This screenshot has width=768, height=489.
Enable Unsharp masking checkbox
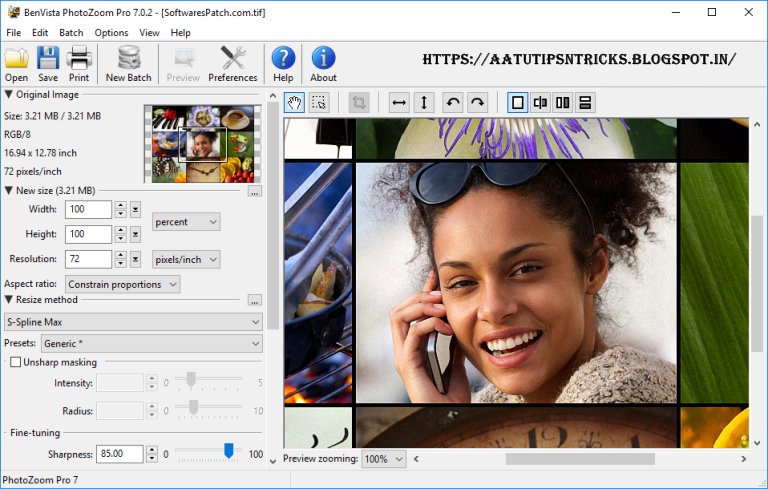(x=15, y=362)
